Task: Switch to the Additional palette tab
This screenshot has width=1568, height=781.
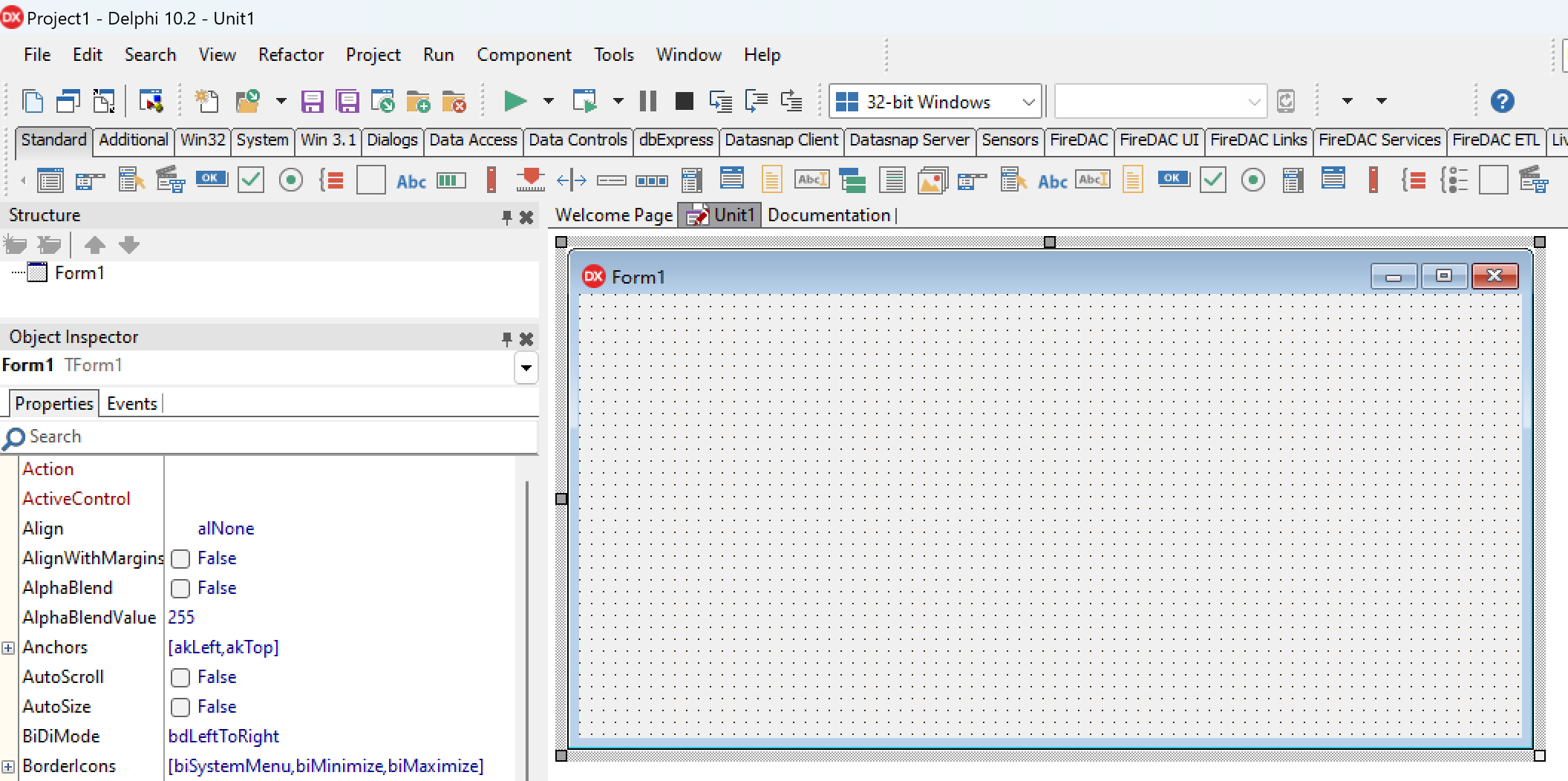Action: point(134,140)
